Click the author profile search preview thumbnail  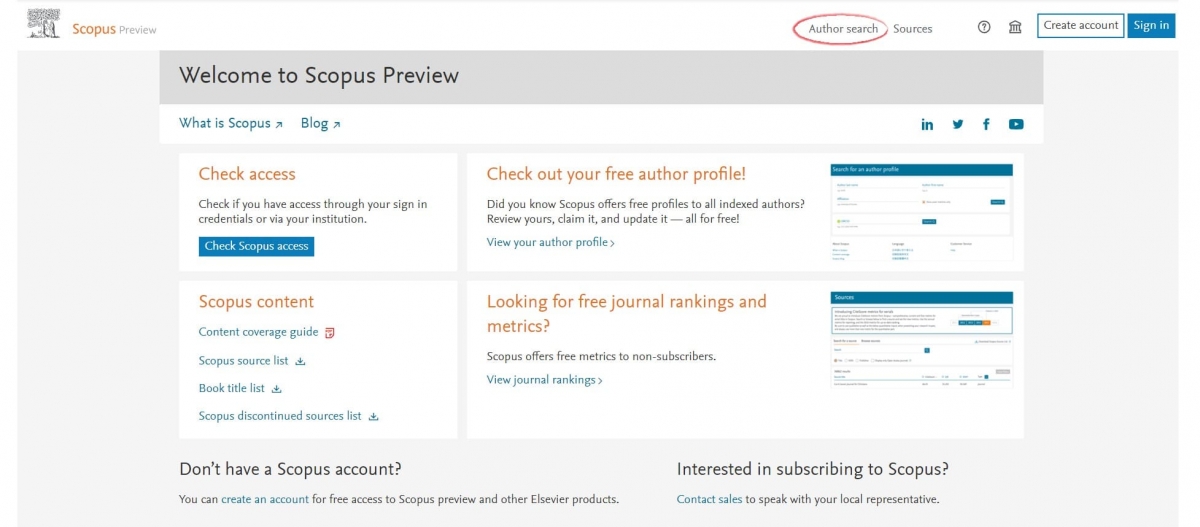coord(921,213)
